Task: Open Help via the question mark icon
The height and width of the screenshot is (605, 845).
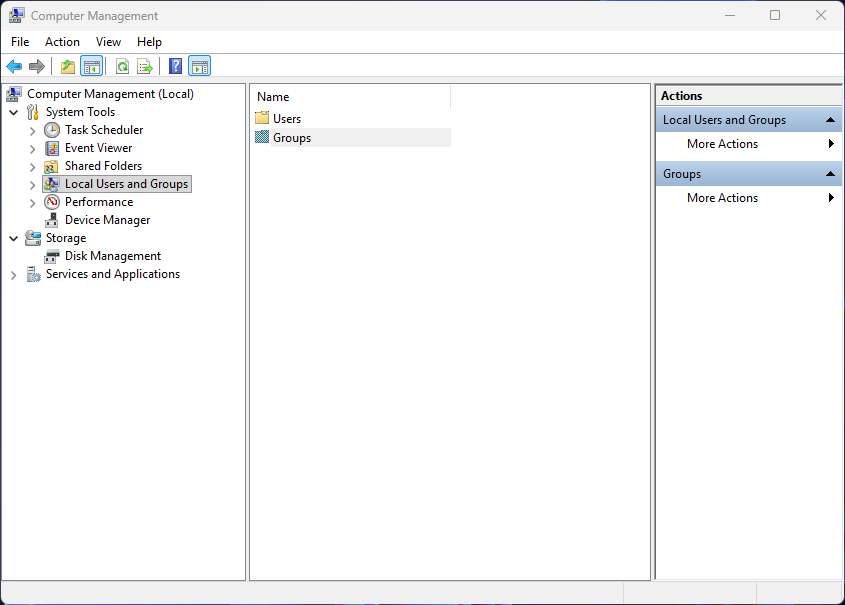Action: click(x=176, y=67)
